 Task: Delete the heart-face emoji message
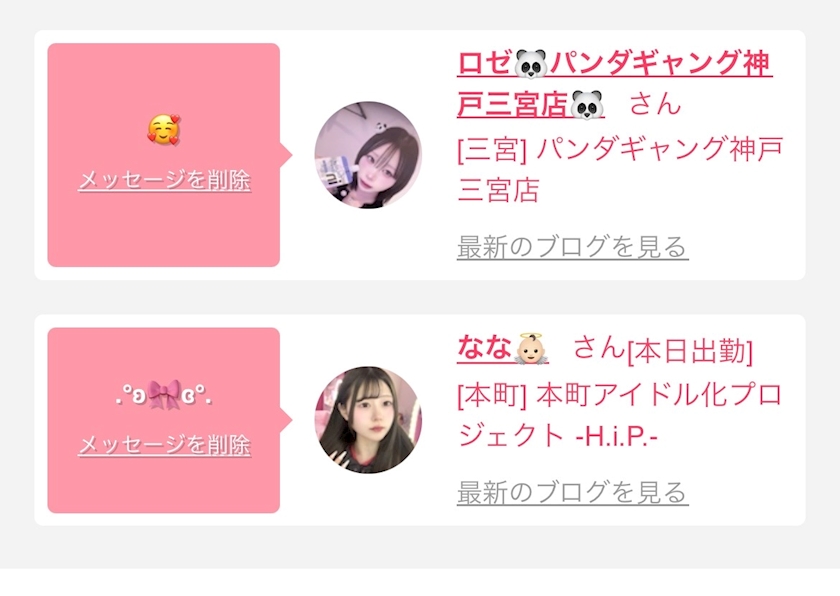pos(164,180)
